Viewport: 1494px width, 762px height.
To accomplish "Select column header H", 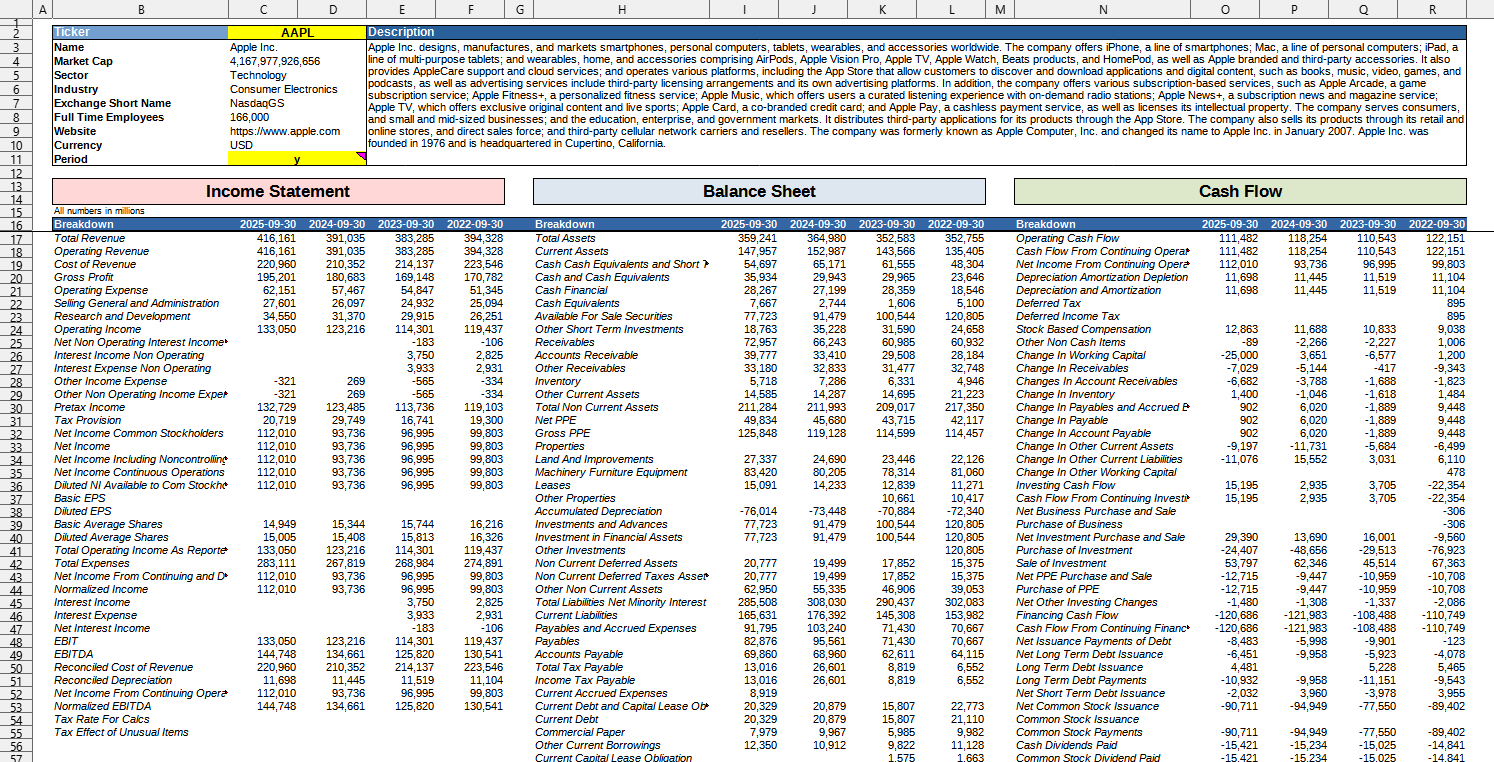I will point(622,9).
